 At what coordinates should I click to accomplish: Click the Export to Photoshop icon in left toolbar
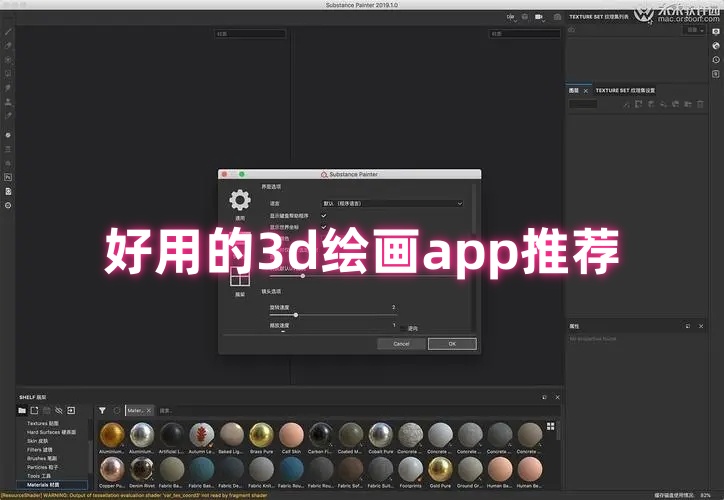[x=8, y=177]
